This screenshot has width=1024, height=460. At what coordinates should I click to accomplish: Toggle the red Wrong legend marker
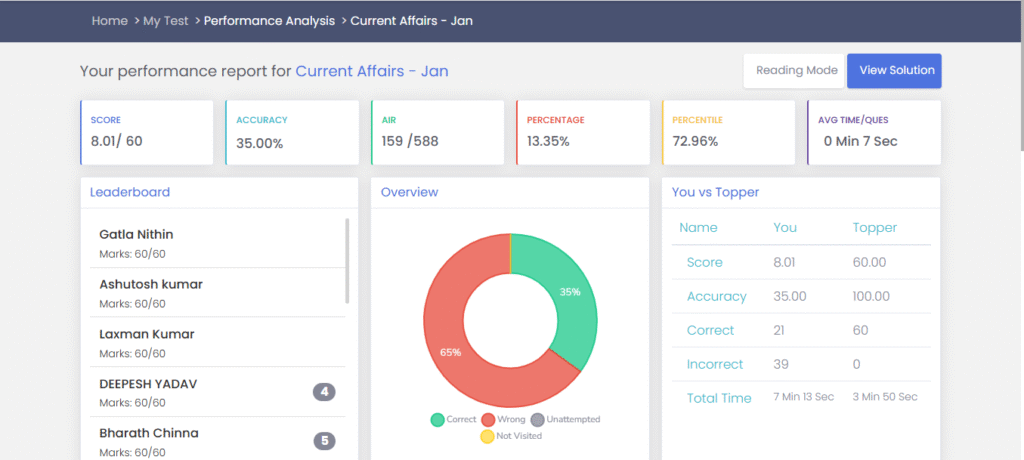489,420
